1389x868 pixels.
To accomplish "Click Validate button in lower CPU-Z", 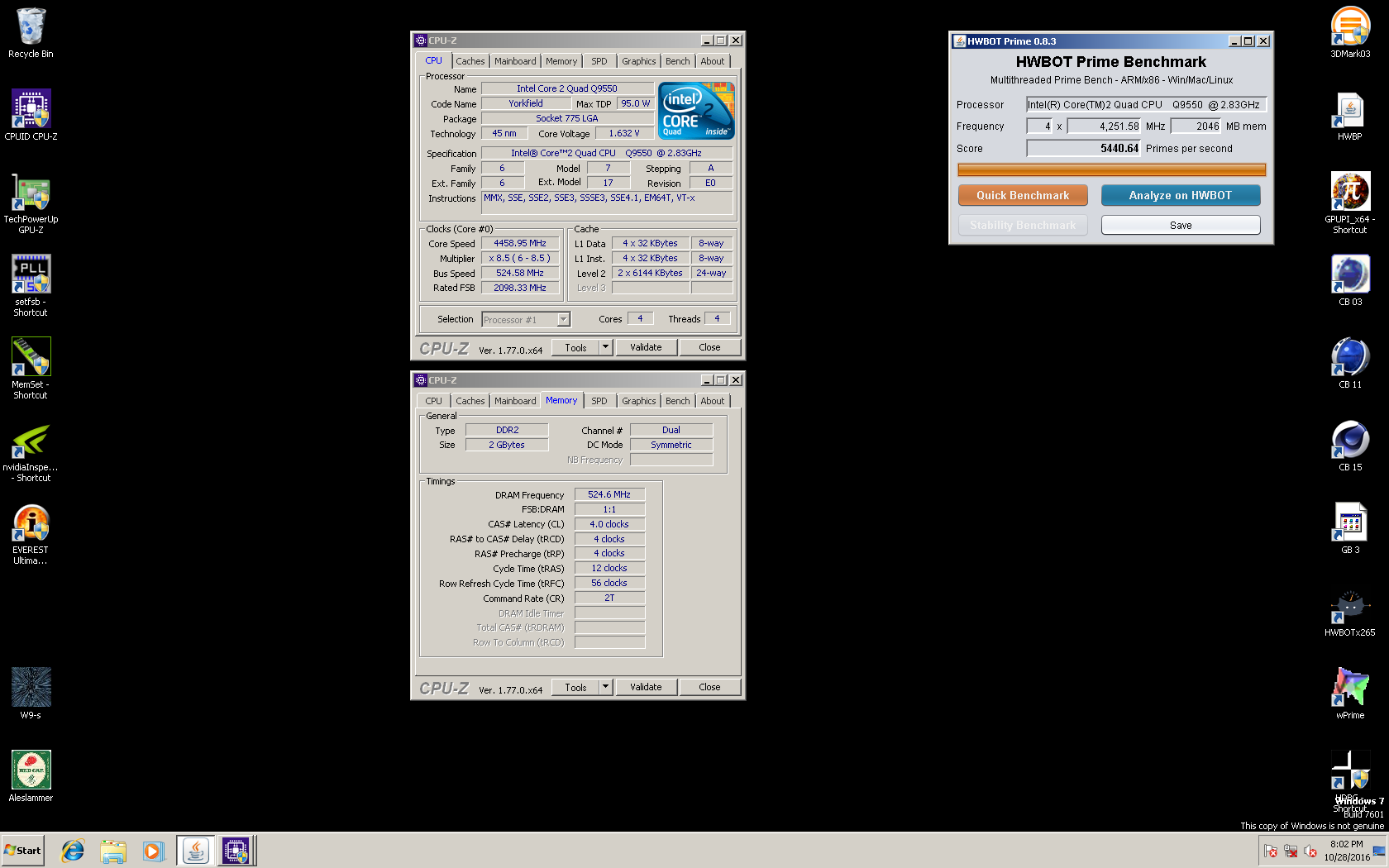I will 646,687.
